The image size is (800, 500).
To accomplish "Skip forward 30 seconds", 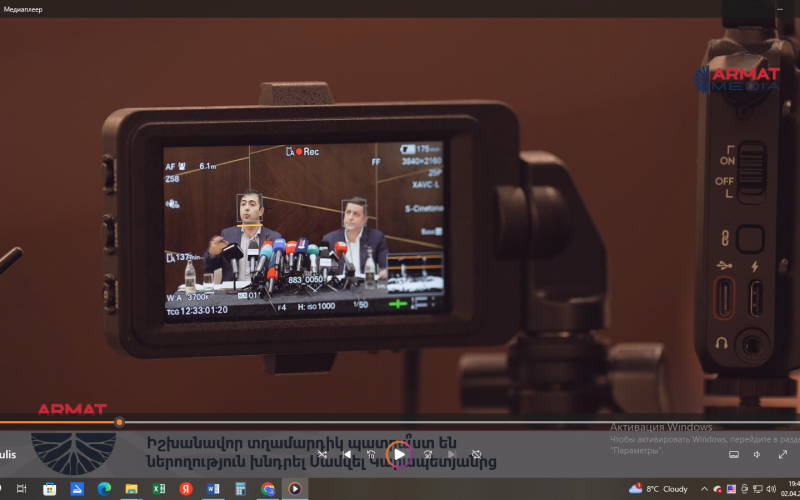I will (x=427, y=454).
